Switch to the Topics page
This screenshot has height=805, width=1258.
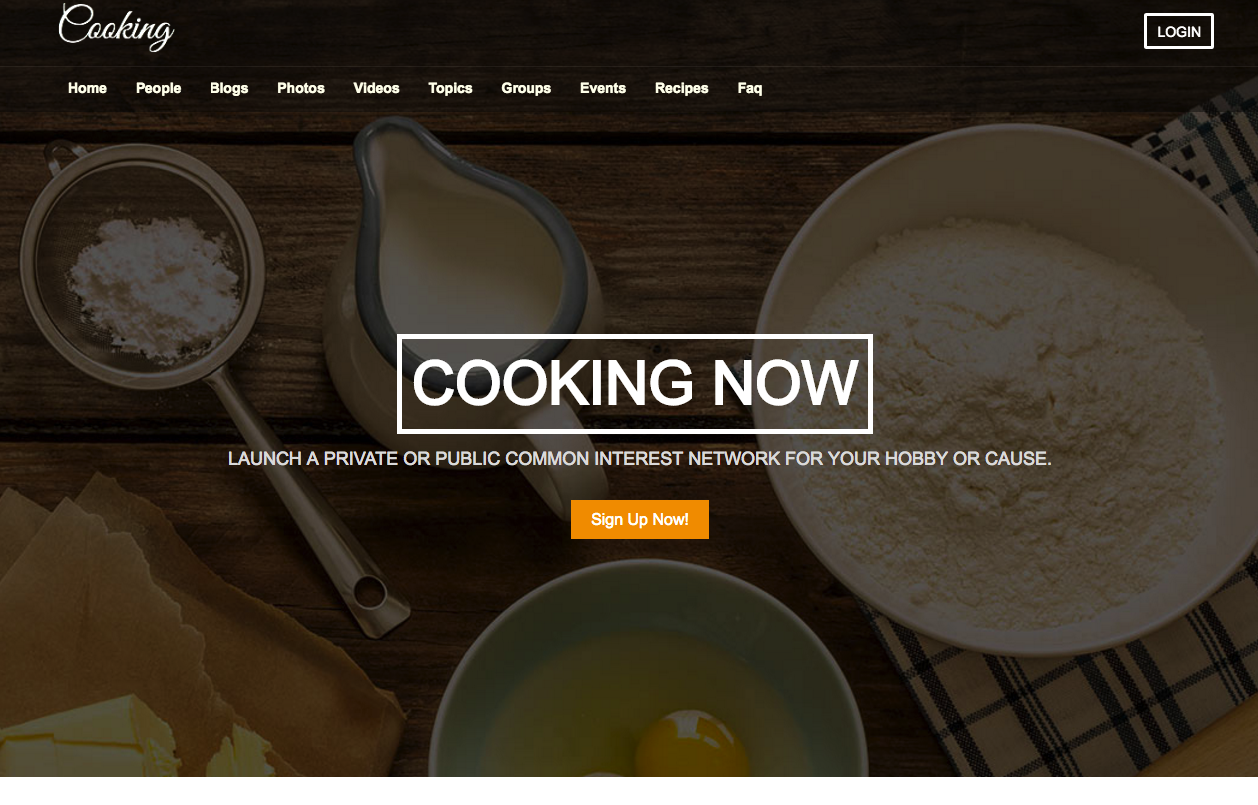tap(450, 88)
